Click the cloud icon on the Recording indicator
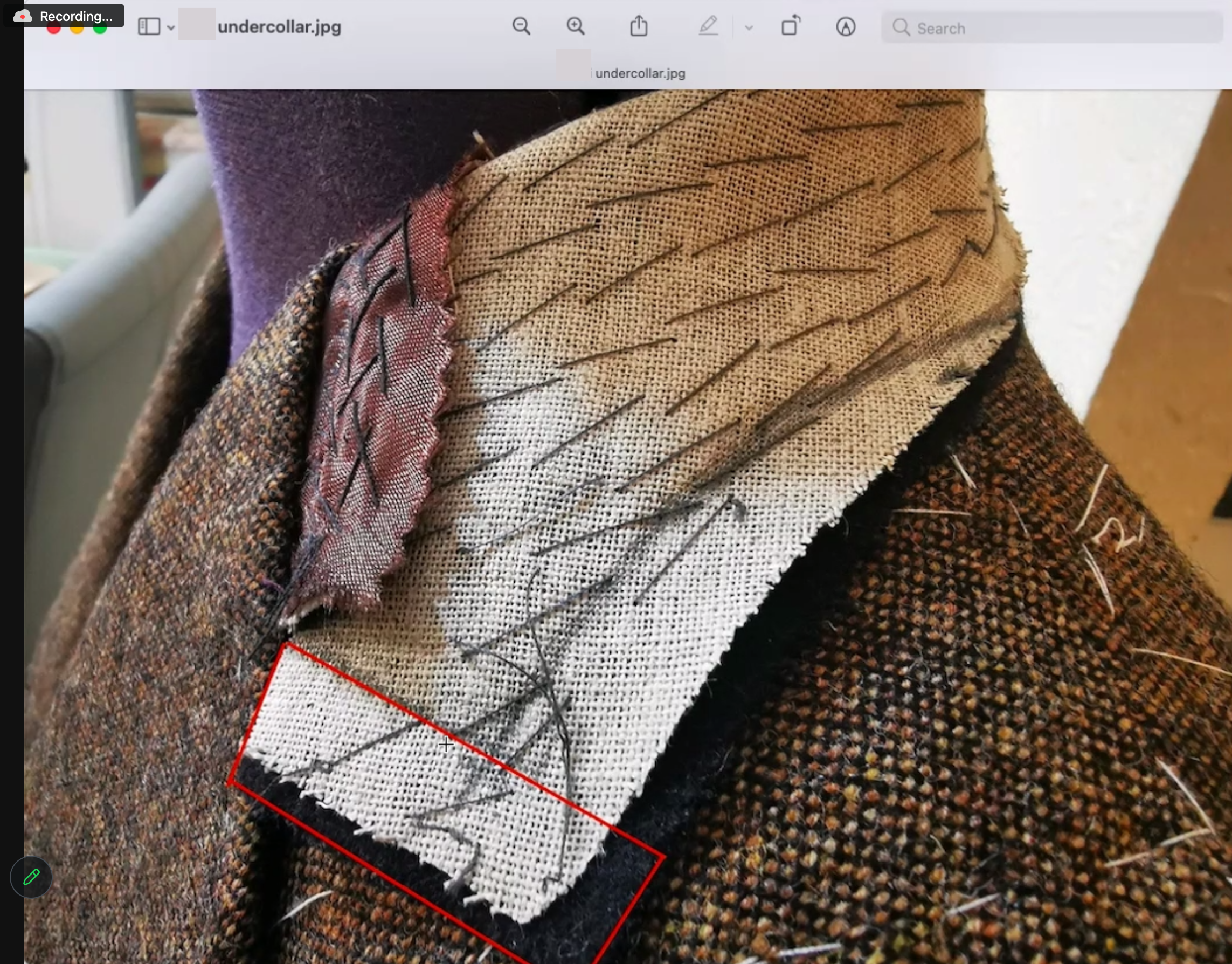Screen dimensions: 1232x964 24,16
